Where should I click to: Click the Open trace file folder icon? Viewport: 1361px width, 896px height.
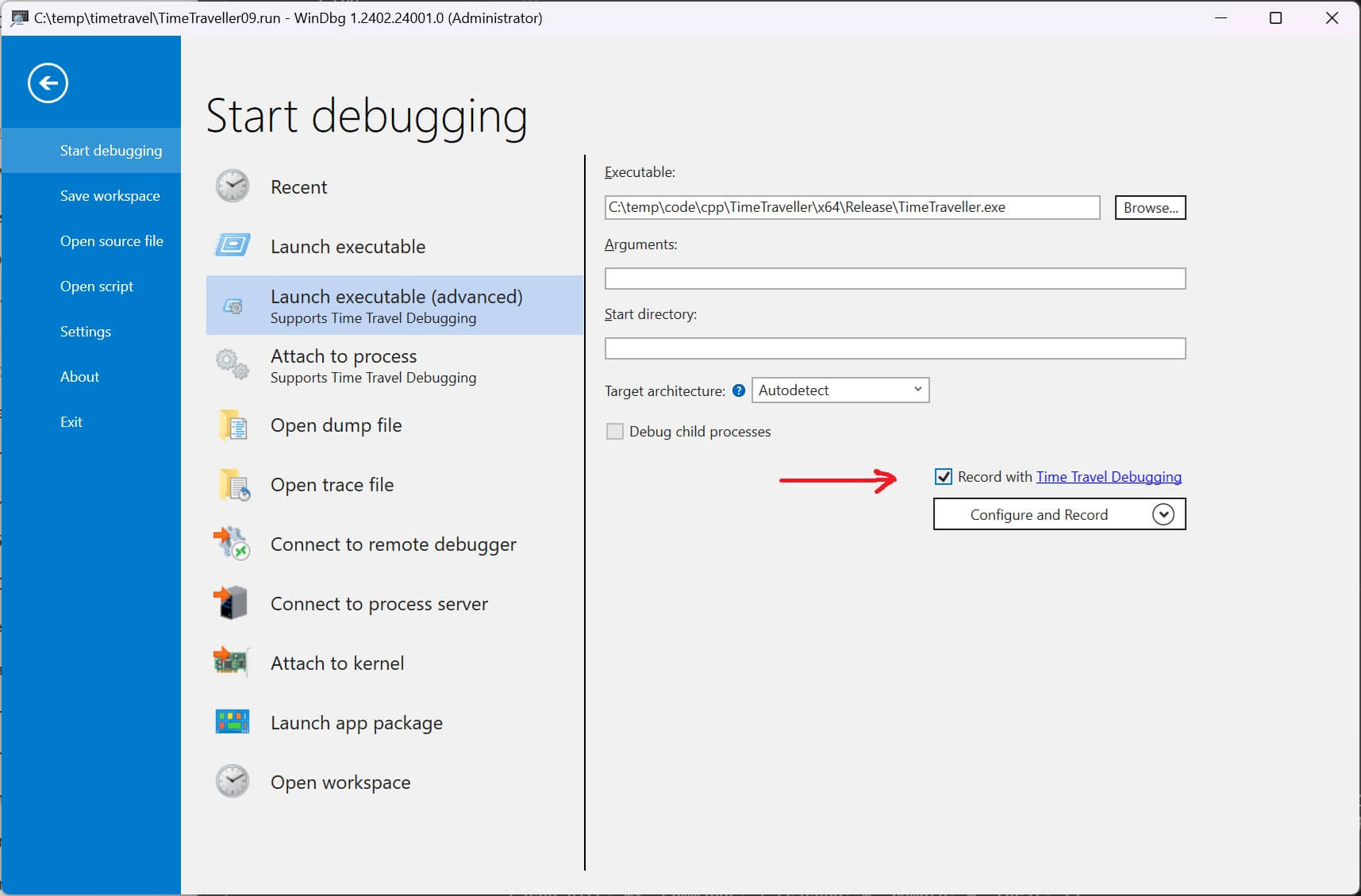coord(234,484)
